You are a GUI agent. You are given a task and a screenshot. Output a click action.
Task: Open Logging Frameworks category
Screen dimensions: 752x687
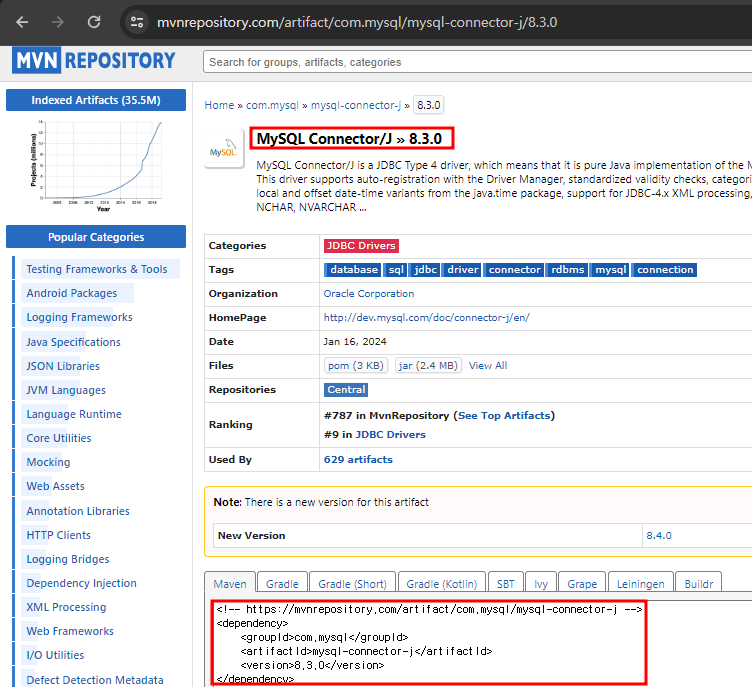pyautogui.click(x=79, y=317)
